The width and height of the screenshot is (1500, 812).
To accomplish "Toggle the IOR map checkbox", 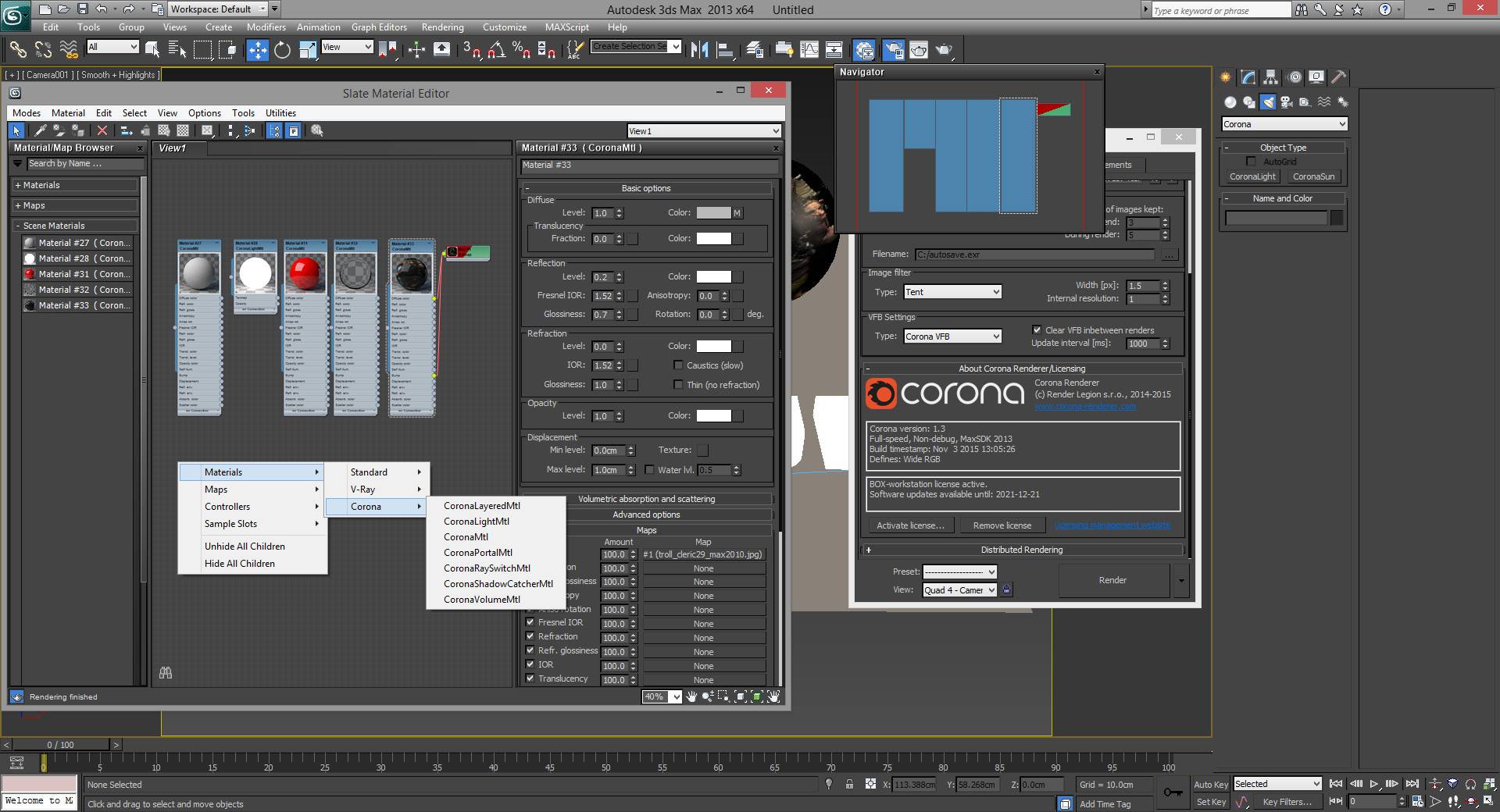I will 530,664.
